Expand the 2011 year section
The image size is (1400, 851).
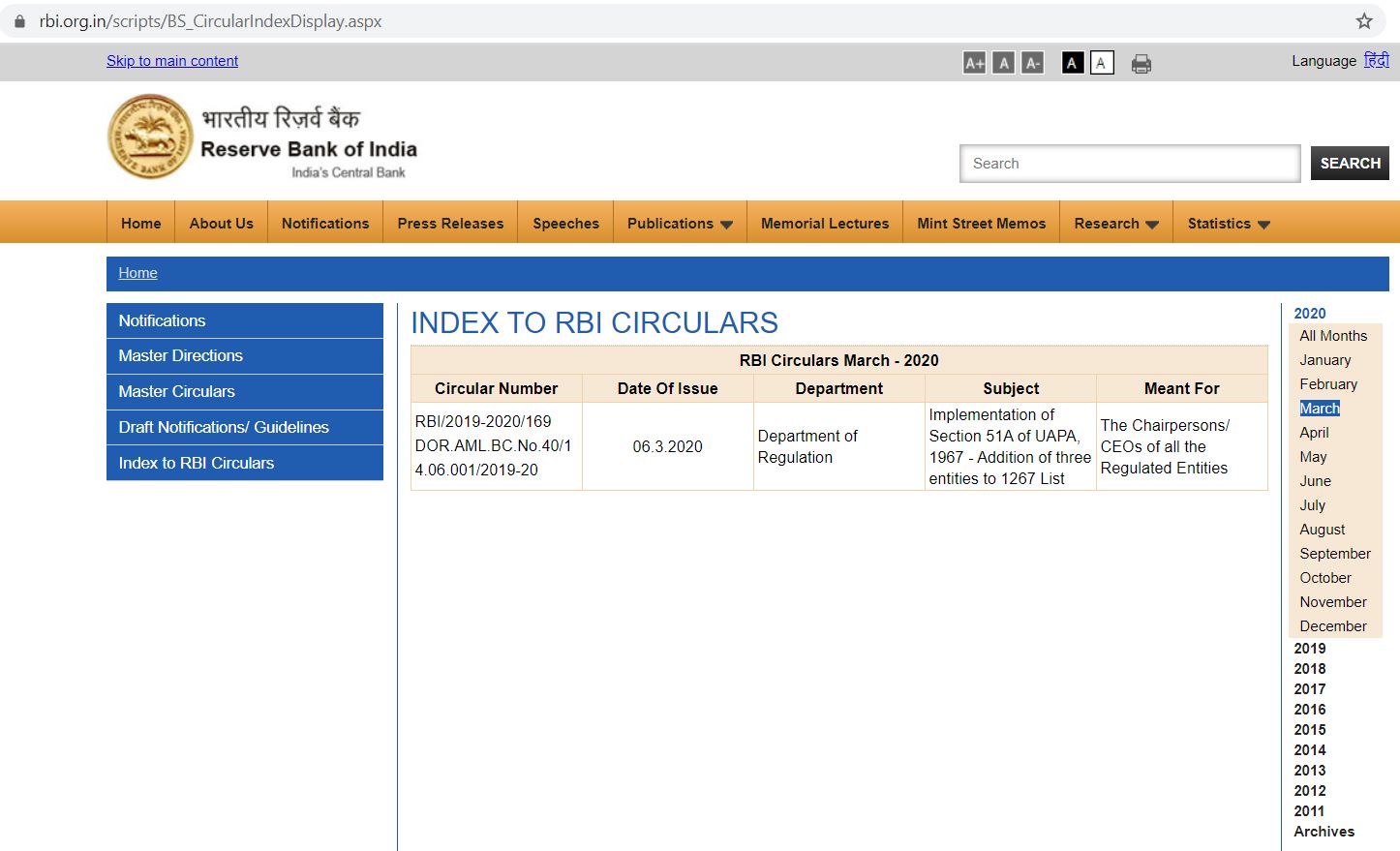1309,811
